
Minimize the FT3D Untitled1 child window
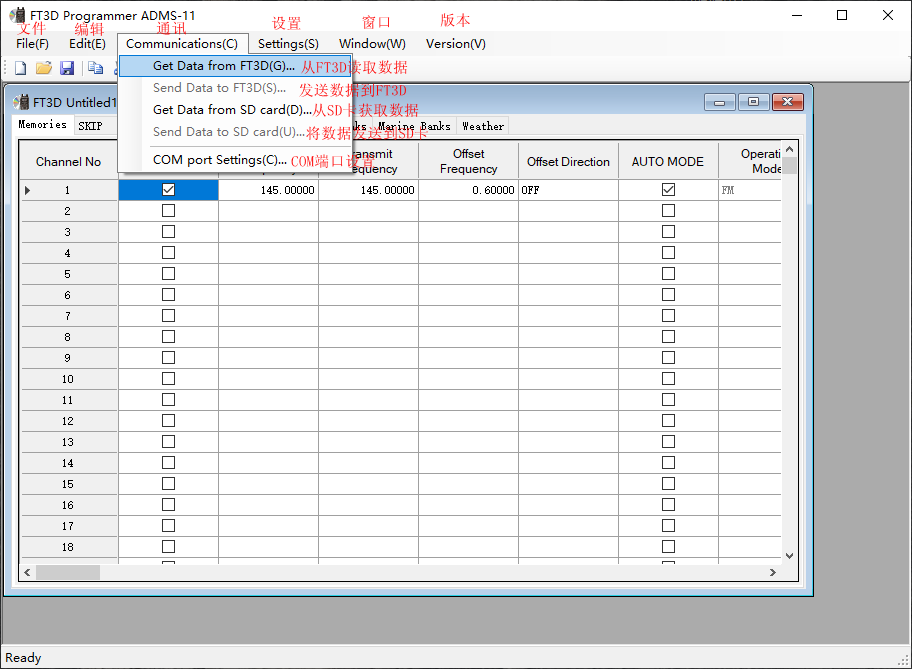pos(719,102)
